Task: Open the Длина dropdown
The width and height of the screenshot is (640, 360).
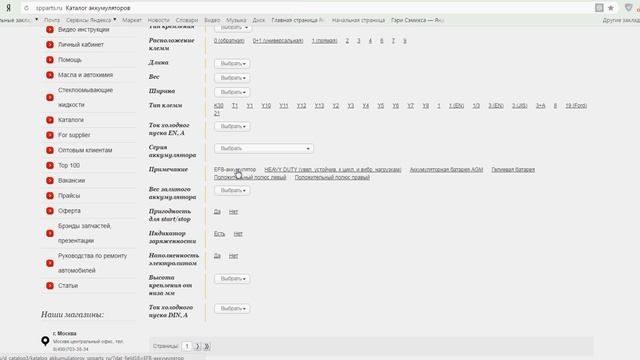Action: [x=232, y=64]
